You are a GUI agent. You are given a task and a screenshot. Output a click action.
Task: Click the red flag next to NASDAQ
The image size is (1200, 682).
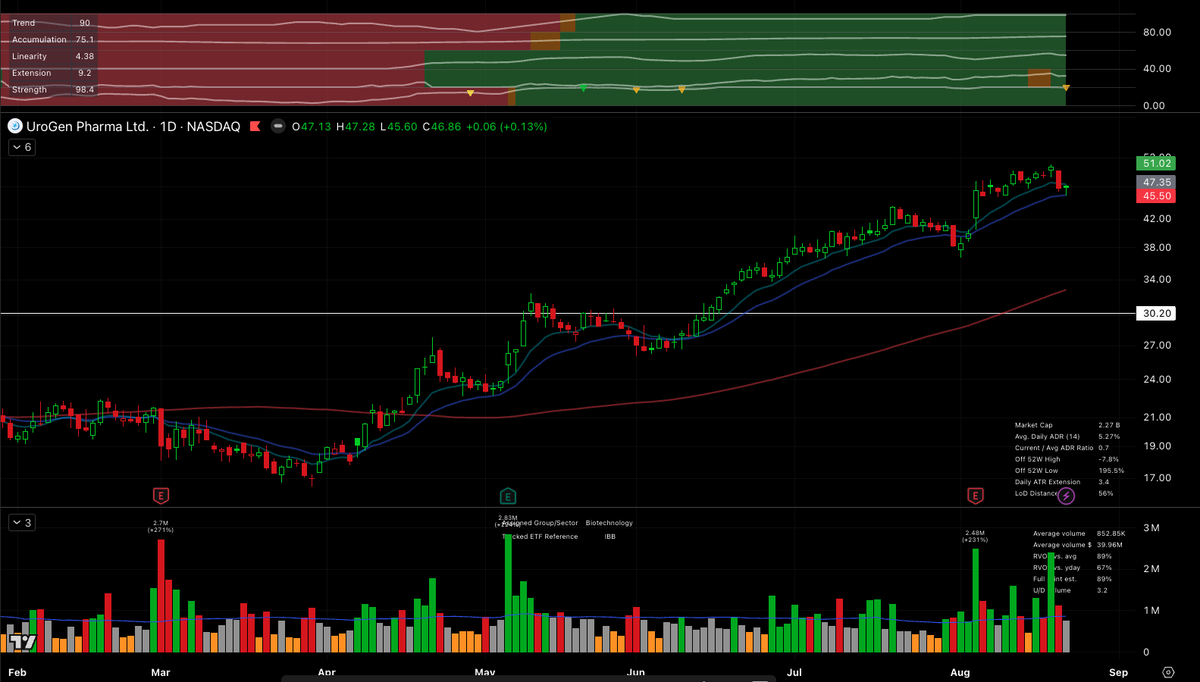tap(257, 127)
